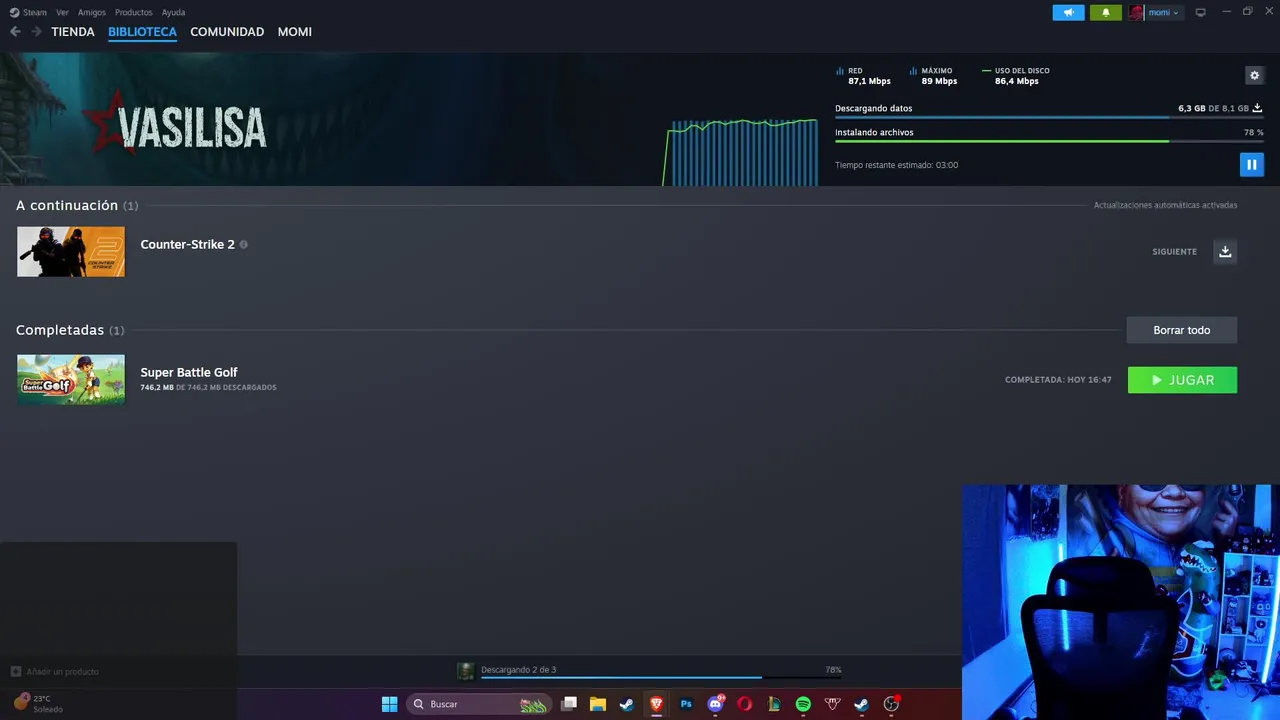Screen dimensions: 1280x720
Task: Open the Amigos menu
Action: pyautogui.click(x=92, y=12)
